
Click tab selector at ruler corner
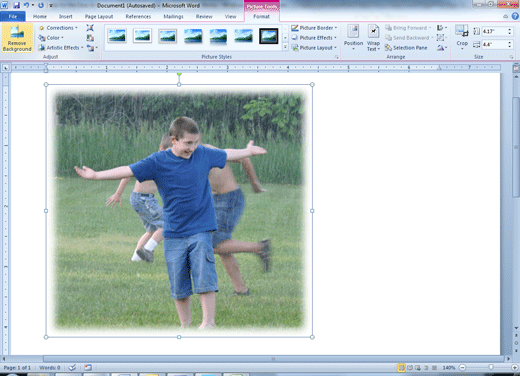coord(6,68)
